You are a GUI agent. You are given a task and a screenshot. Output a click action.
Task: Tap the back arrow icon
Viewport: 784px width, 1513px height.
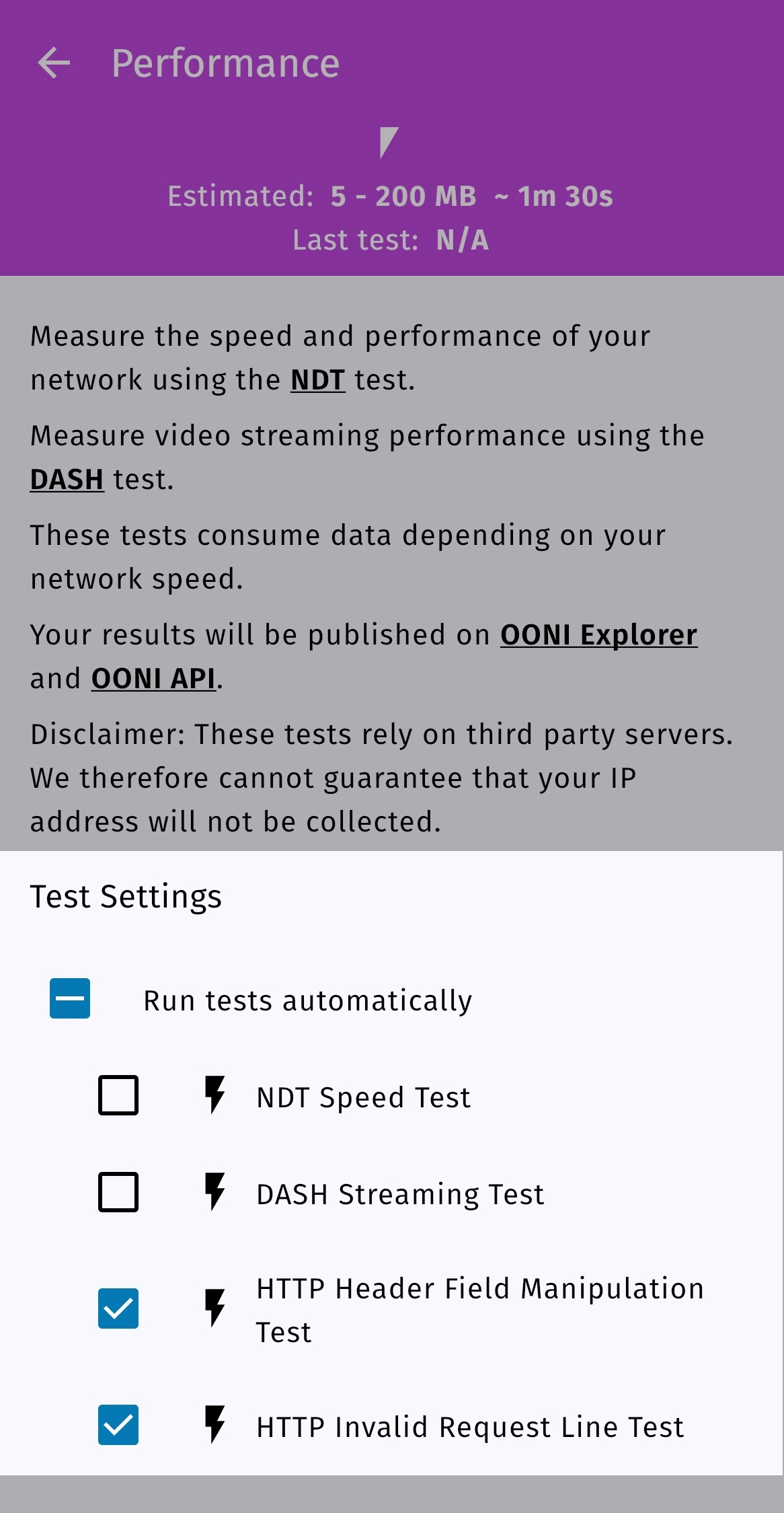(54, 63)
